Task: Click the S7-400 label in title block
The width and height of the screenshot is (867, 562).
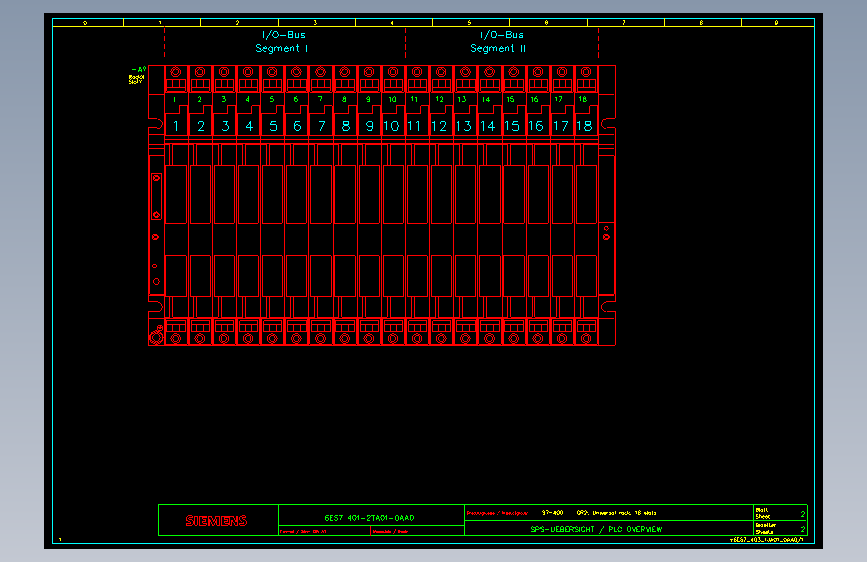Action: [552, 513]
